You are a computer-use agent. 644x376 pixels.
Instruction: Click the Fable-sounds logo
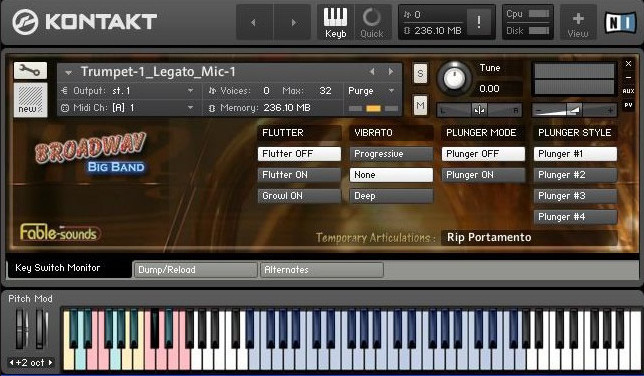pos(59,233)
